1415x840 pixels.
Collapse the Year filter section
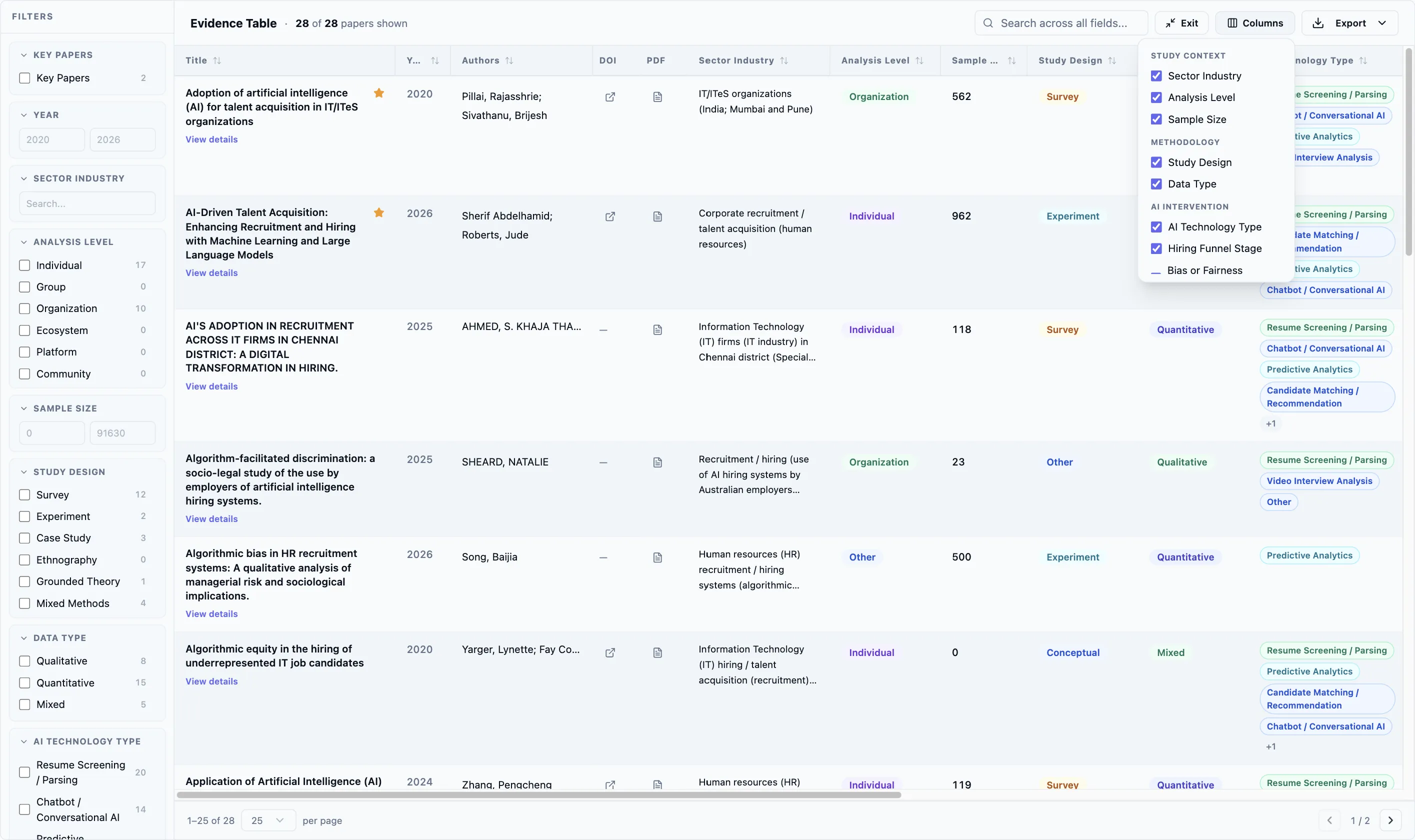(x=24, y=115)
